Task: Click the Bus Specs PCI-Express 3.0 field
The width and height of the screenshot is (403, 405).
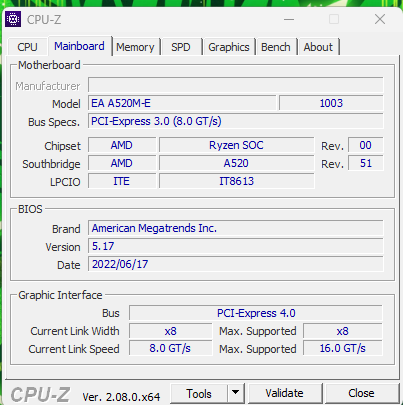Action: pyautogui.click(x=236, y=121)
